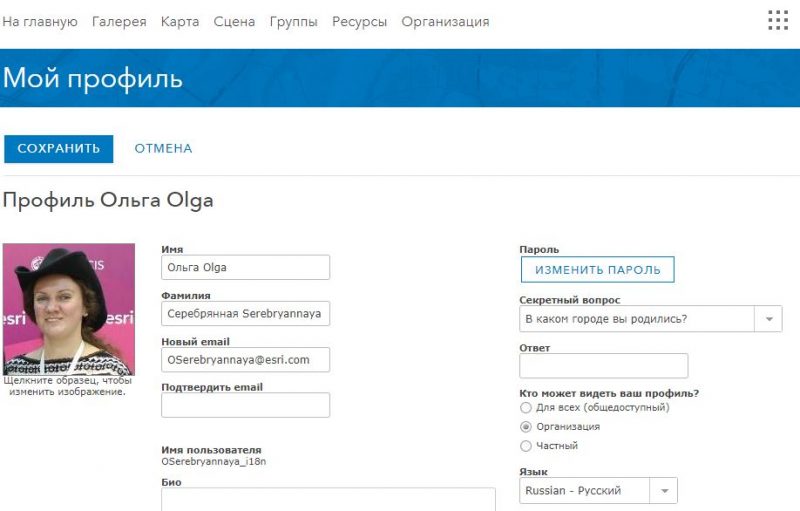The height and width of the screenshot is (511, 800).
Task: Select 'Частный' profile visibility option
Action: point(526,446)
